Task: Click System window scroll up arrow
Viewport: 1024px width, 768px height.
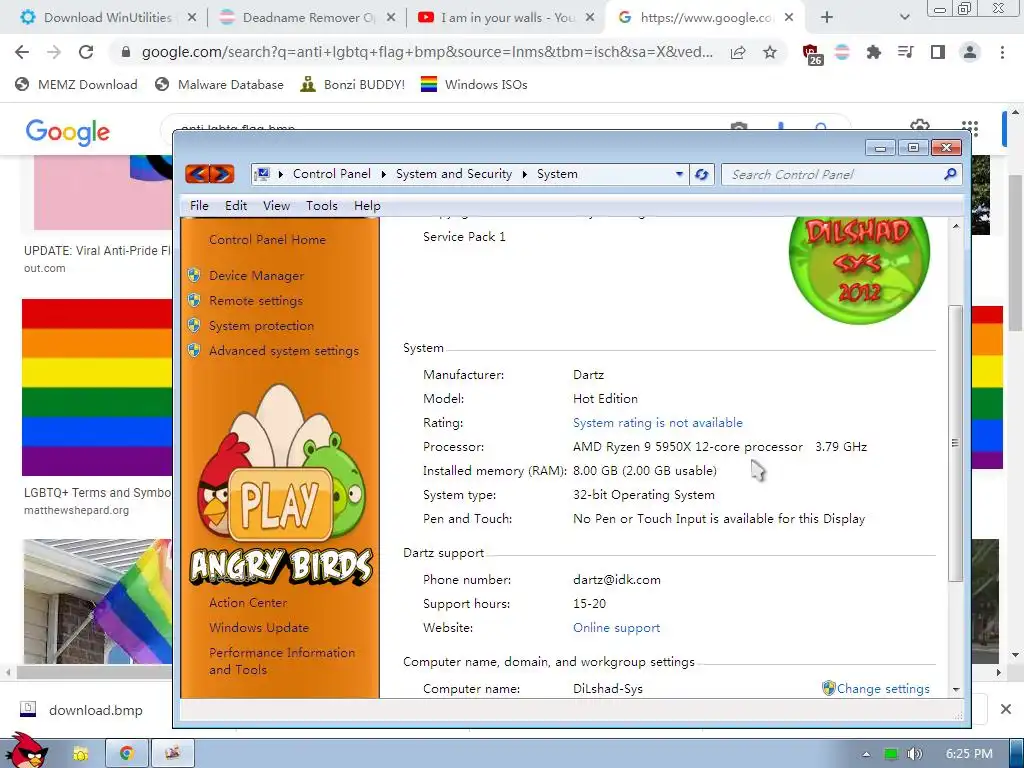Action: (x=955, y=226)
